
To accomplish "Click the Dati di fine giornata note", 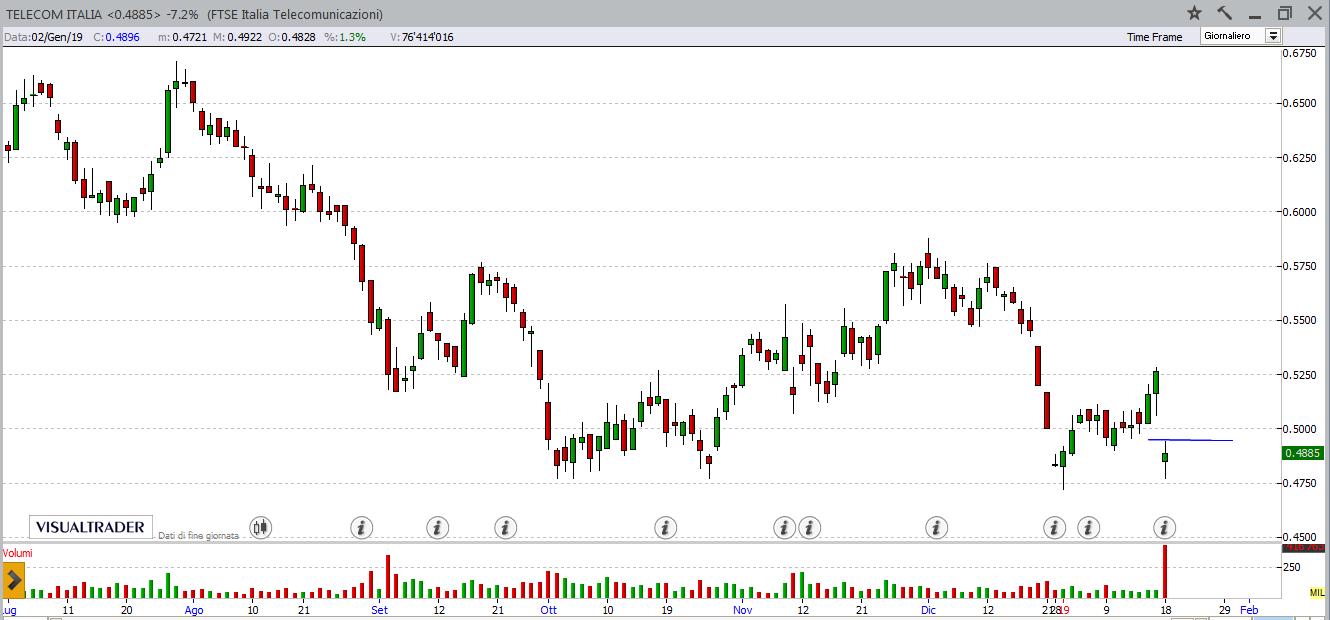I will click(198, 536).
